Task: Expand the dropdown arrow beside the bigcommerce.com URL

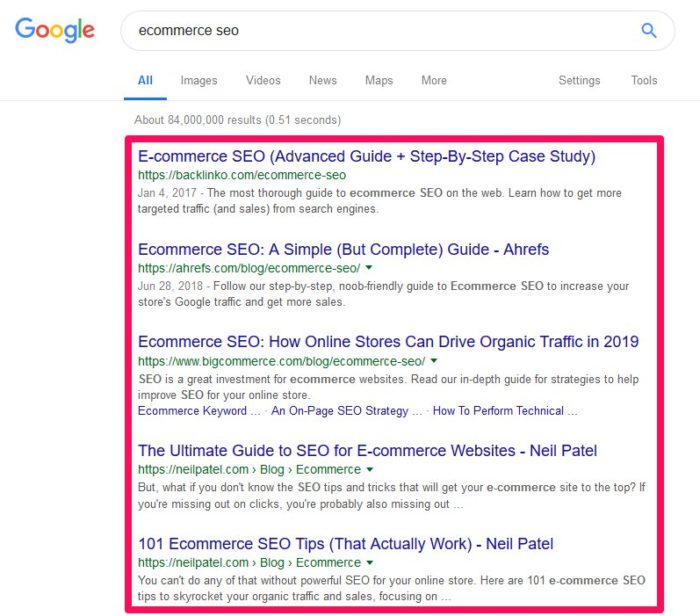Action: [x=433, y=361]
